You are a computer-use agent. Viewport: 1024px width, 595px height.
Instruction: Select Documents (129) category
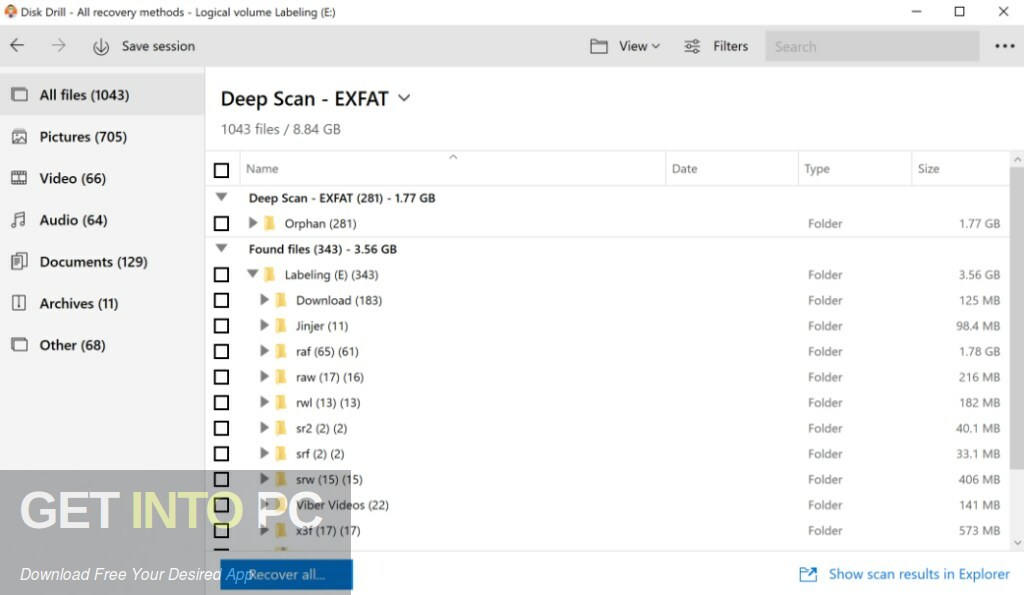[x=102, y=262]
